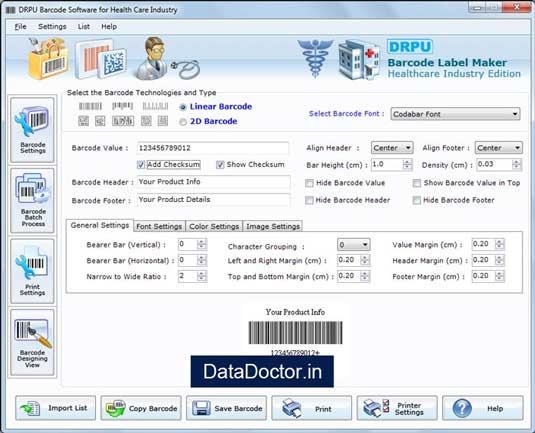Adjust Bar Height spinner arrows
The image size is (535, 433).
coord(407,164)
